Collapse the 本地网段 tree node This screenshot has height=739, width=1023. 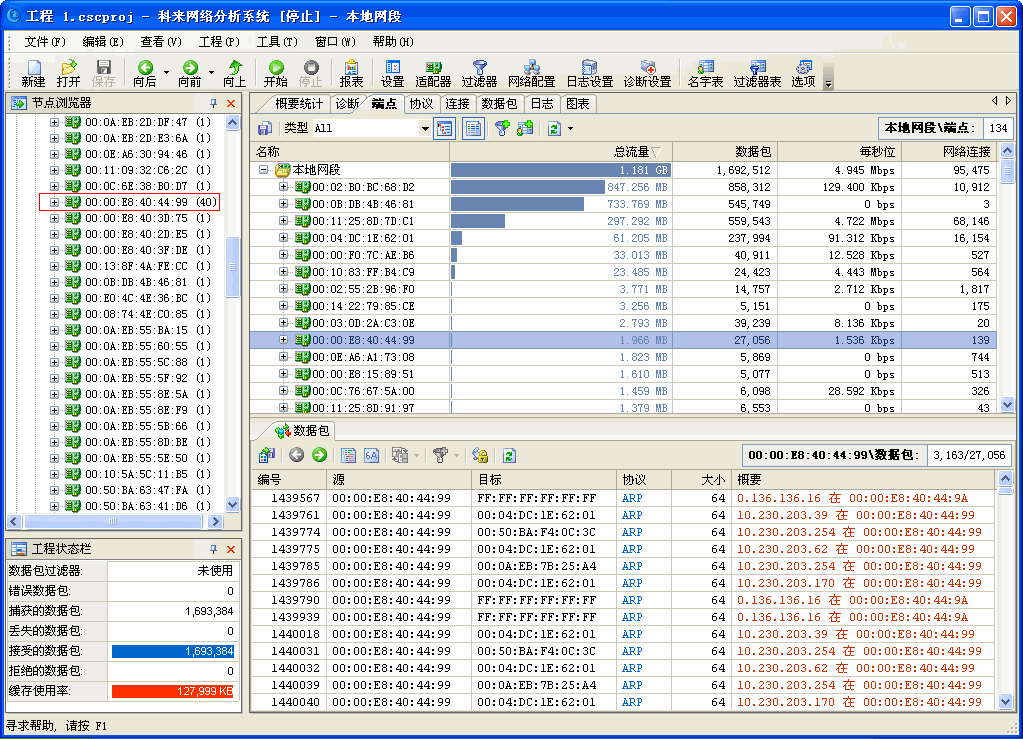[264, 170]
